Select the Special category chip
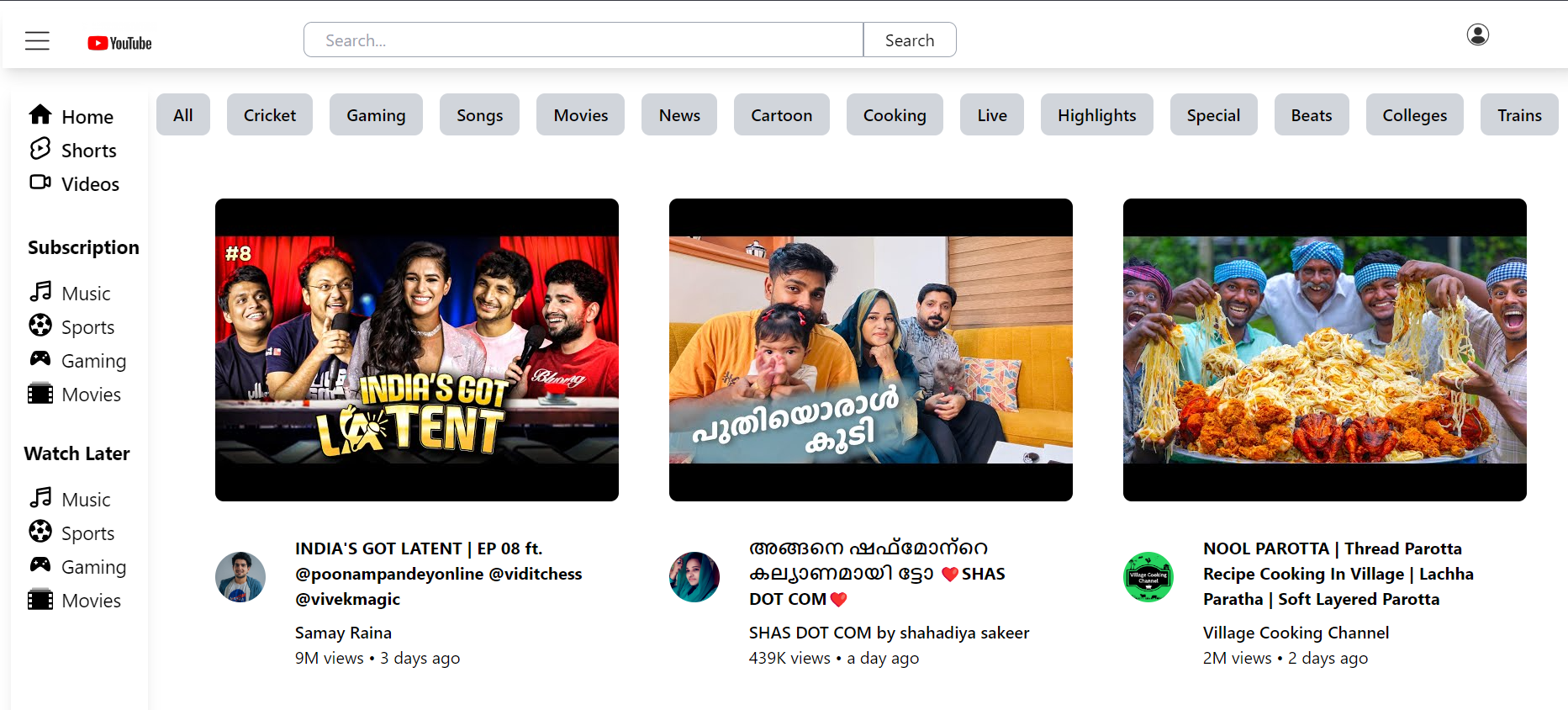1568x710 pixels. click(x=1213, y=114)
